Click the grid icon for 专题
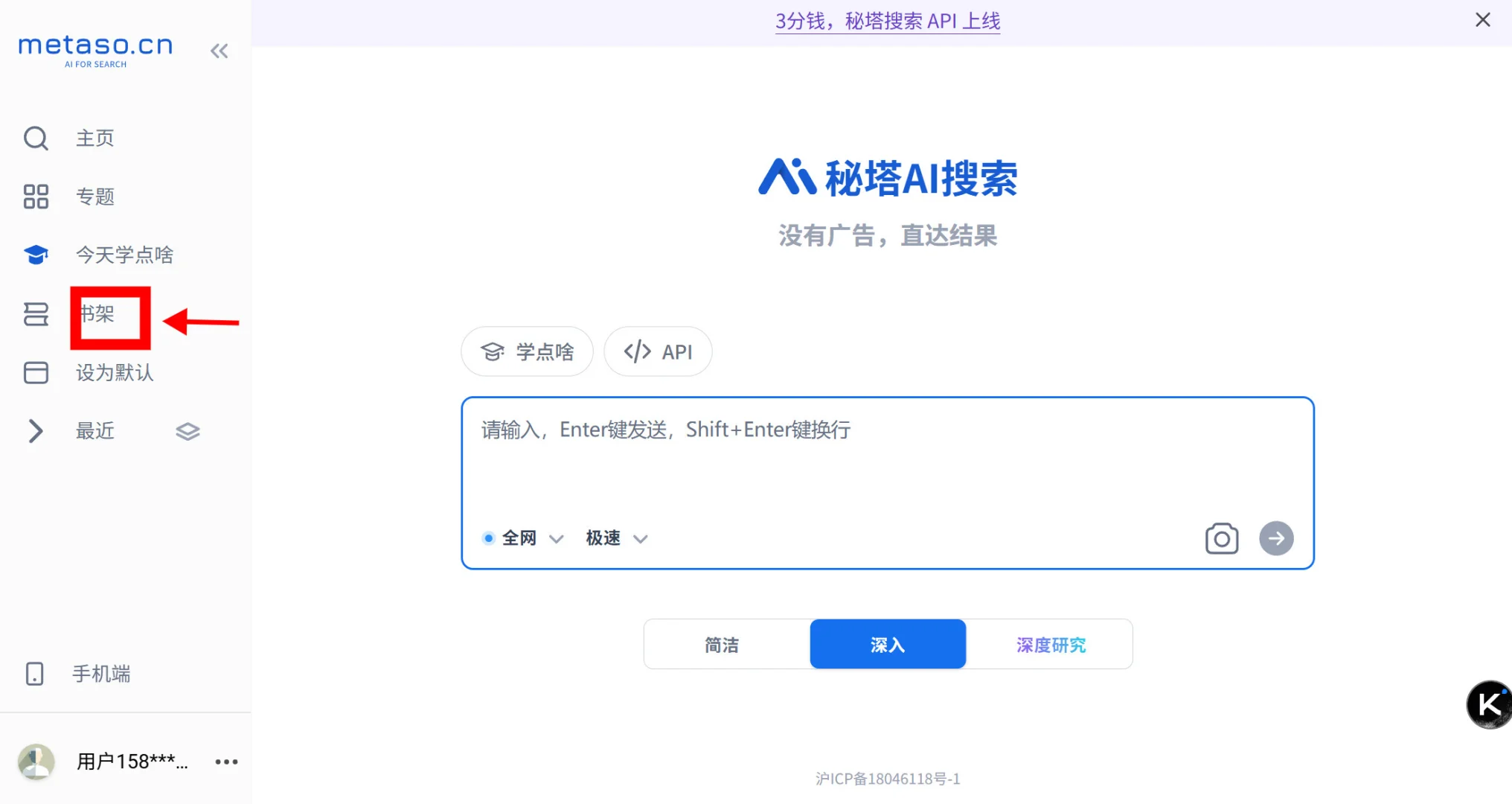 tap(36, 197)
